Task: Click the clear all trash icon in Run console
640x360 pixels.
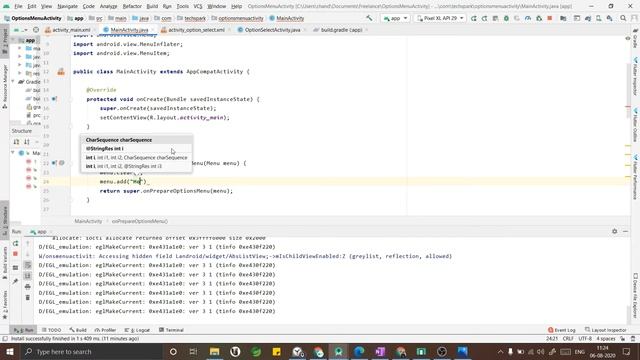Action: coord(28,298)
